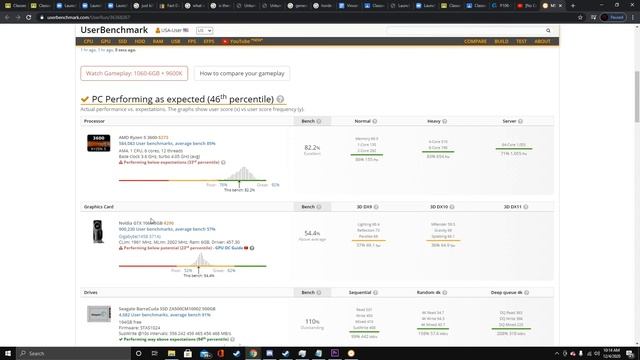Open a new browser tab with the plus icon

click(x=573, y=6)
